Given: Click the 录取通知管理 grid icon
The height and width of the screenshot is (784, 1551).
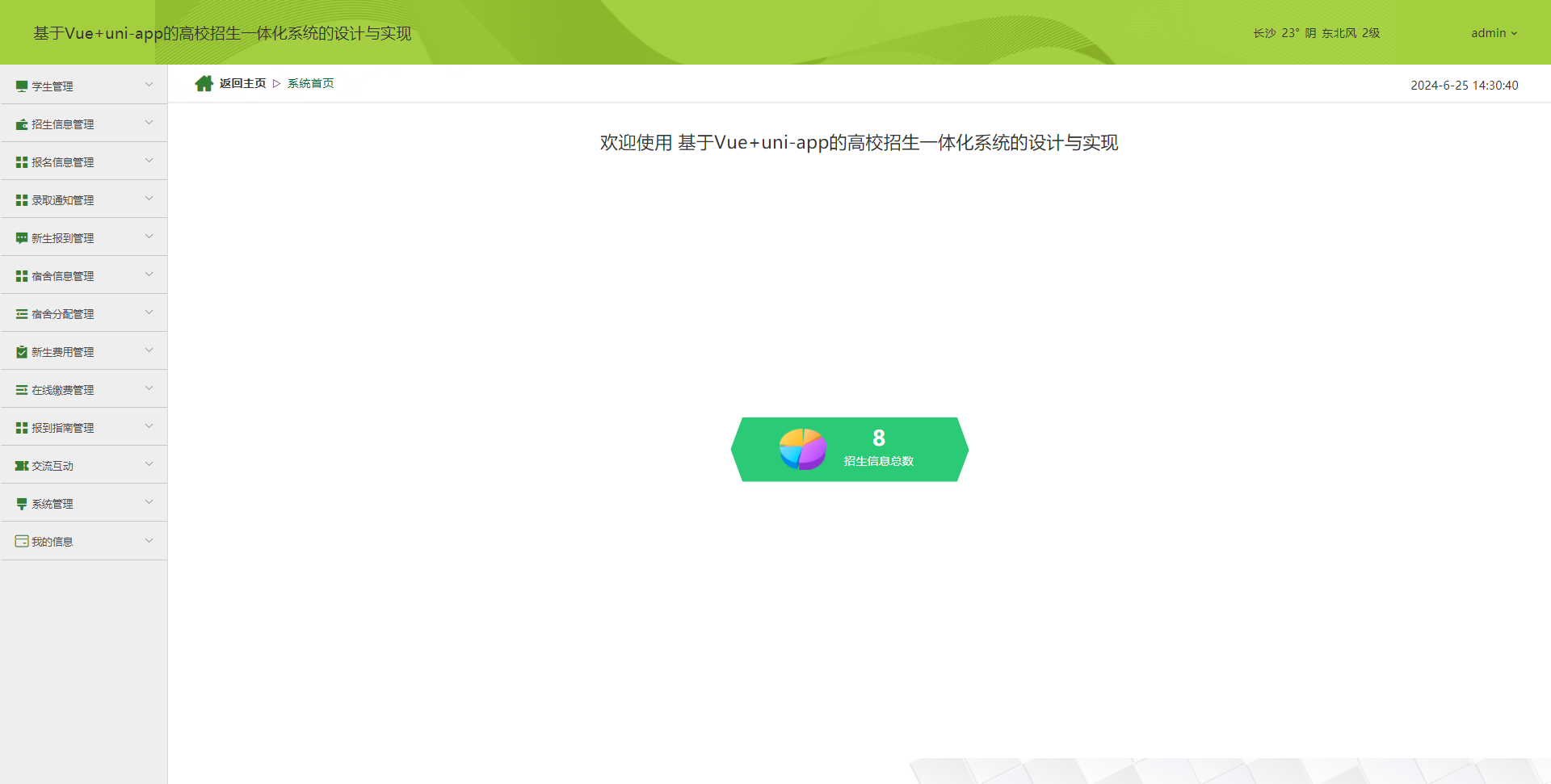Looking at the screenshot, I should (22, 199).
